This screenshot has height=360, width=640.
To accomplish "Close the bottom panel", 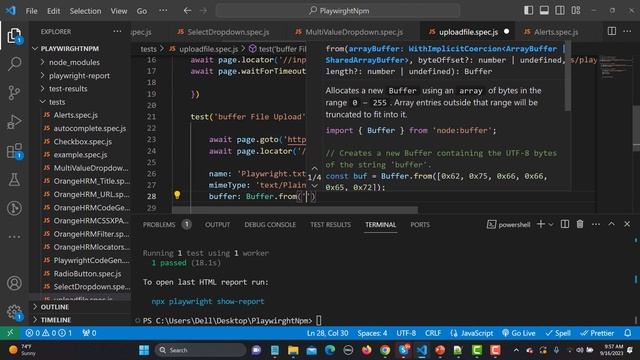I will [x=627, y=224].
